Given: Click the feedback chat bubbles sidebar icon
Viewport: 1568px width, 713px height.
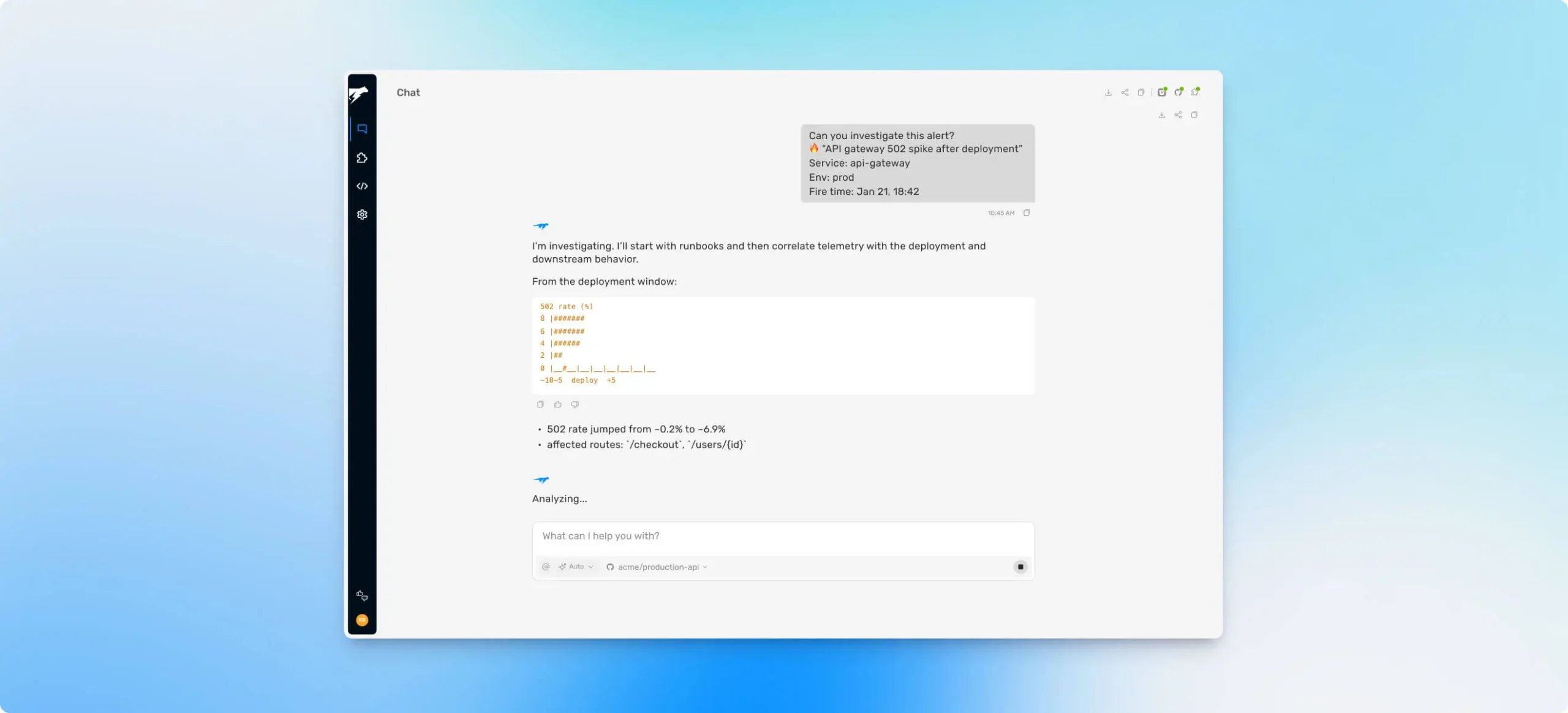Looking at the screenshot, I should (x=362, y=595).
